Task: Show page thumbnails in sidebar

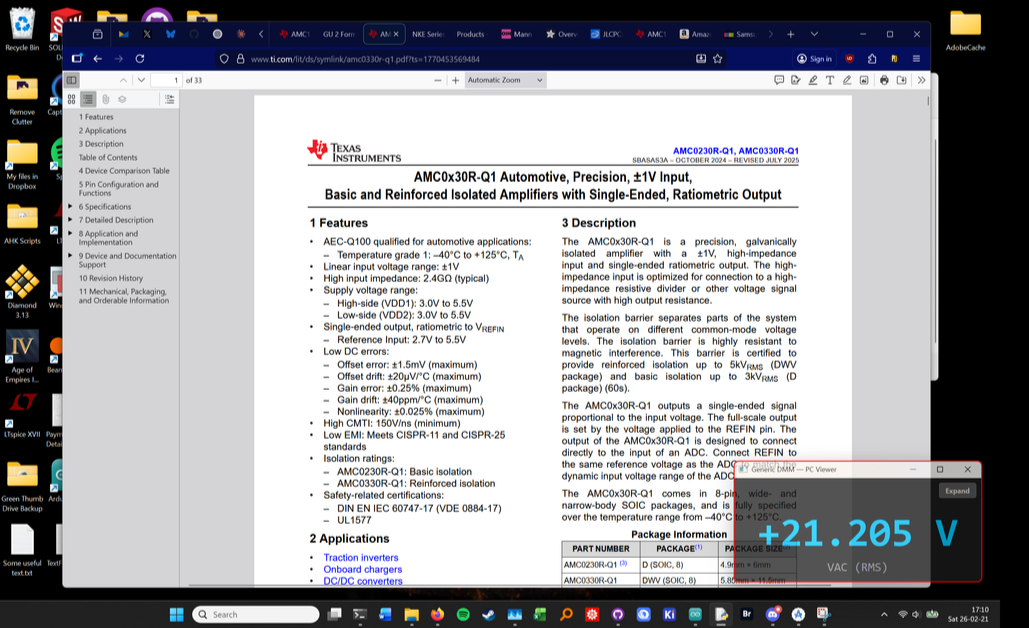Action: (x=72, y=99)
